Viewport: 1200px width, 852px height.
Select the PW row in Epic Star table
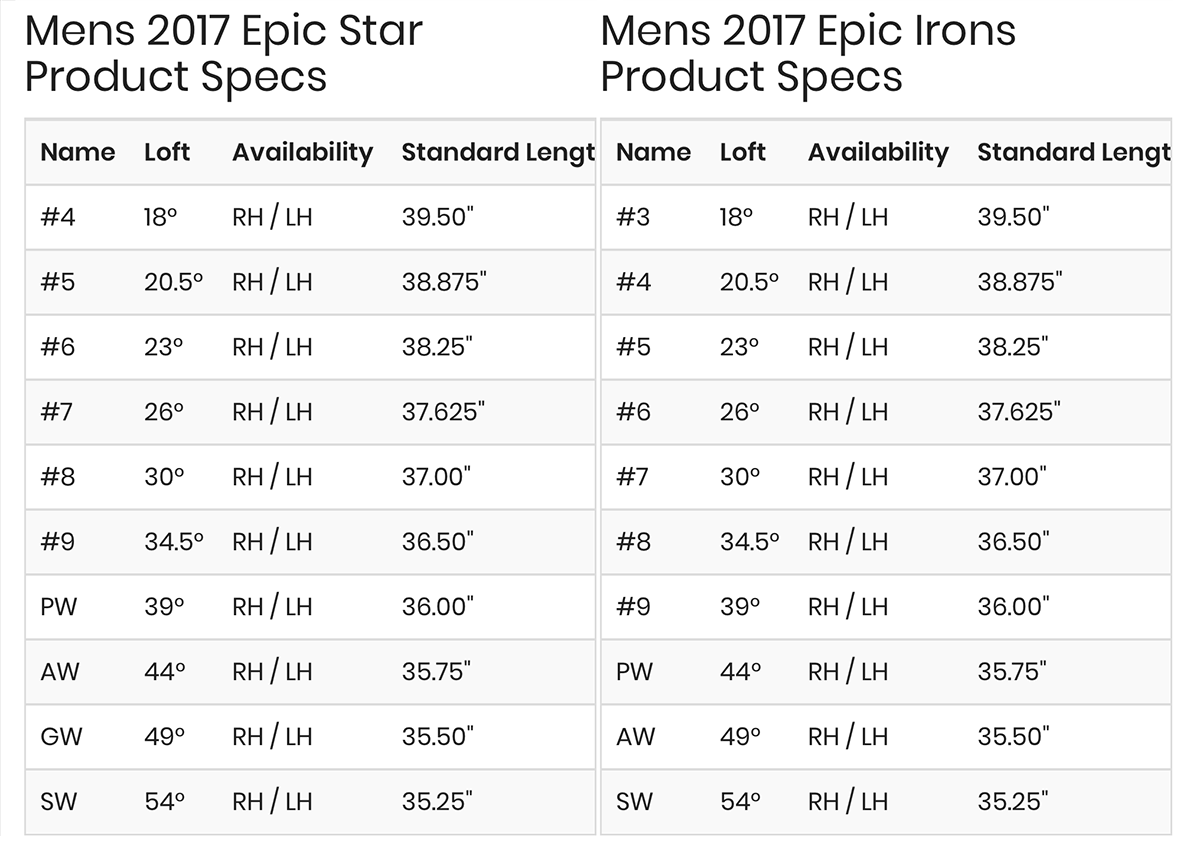[x=310, y=607]
